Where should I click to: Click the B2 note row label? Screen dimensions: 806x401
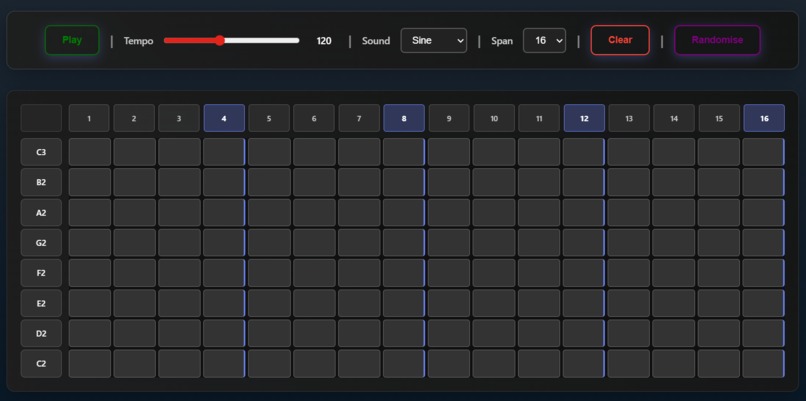click(x=41, y=182)
